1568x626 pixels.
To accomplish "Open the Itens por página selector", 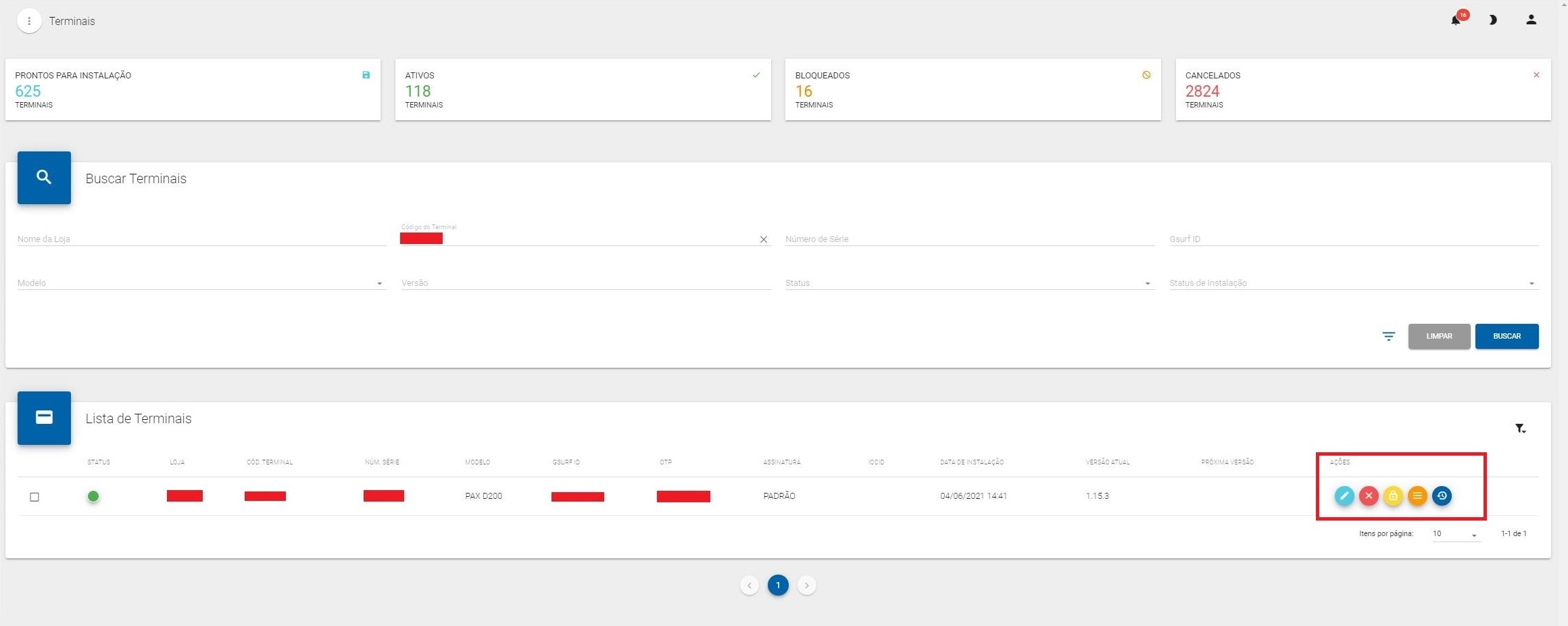I will coord(1456,534).
